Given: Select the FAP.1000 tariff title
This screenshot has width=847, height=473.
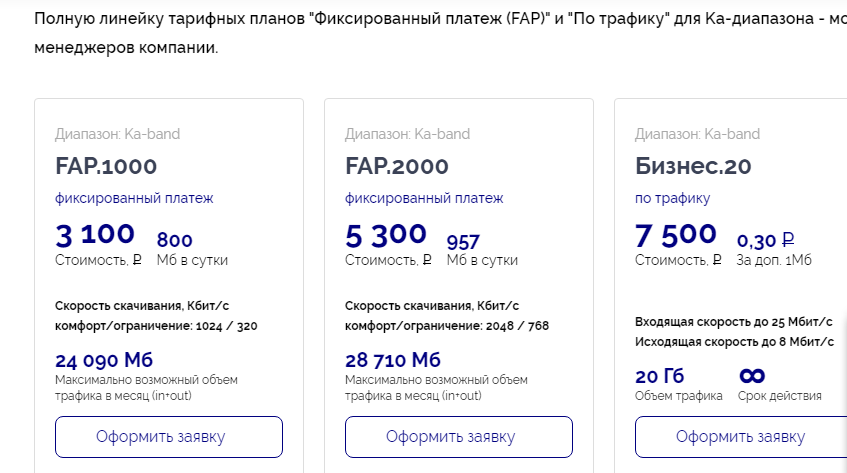Looking at the screenshot, I should coord(106,166).
